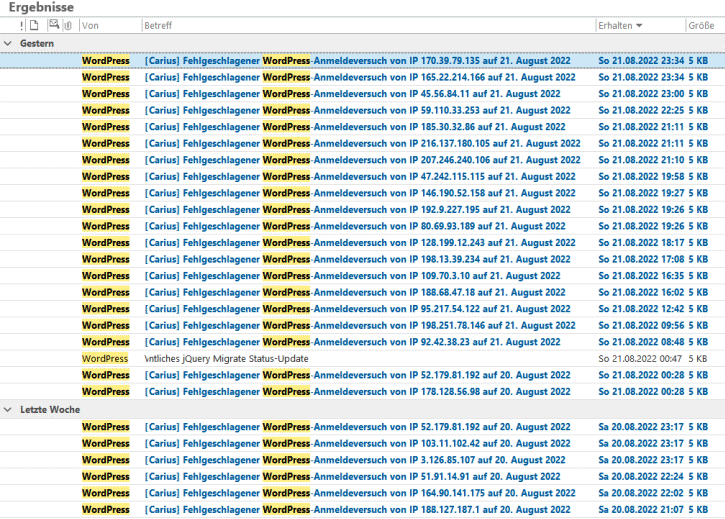Open mail from IP 80.69.93.189
The height and width of the screenshot is (519, 725).
tap(362, 226)
